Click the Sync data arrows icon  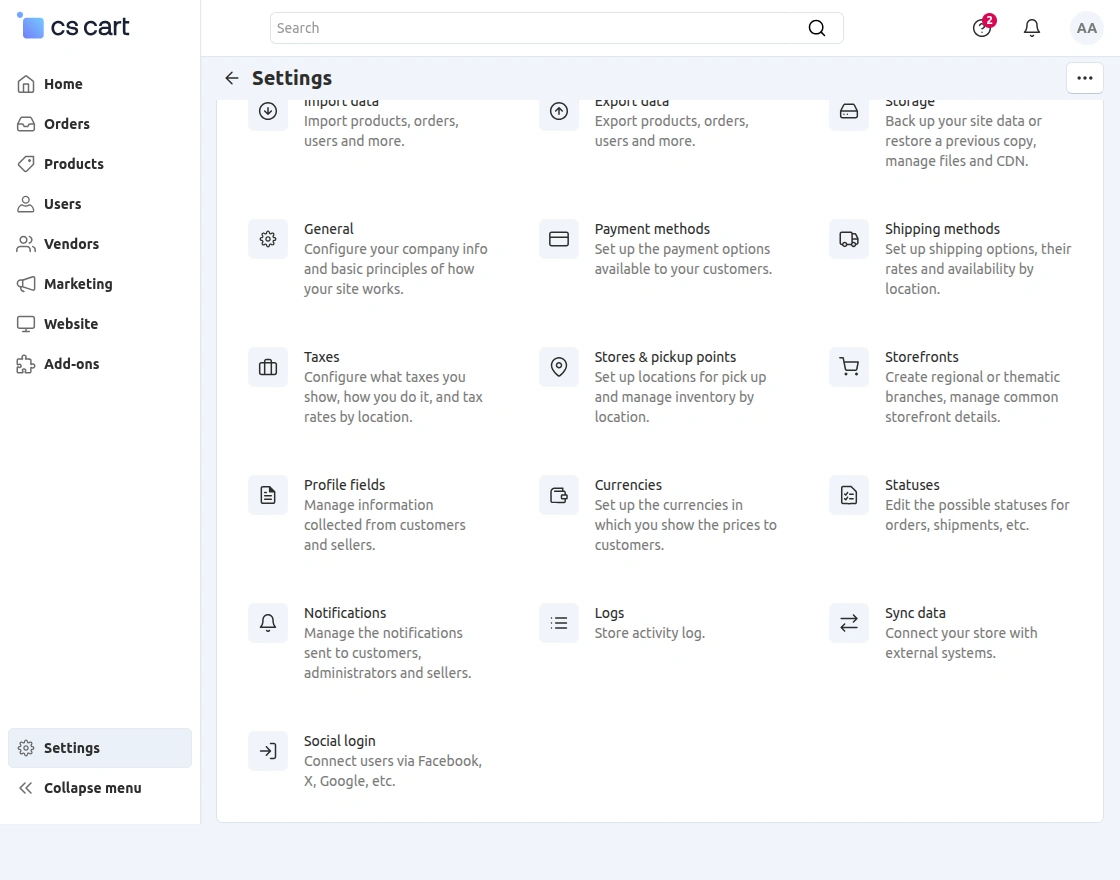pos(849,623)
